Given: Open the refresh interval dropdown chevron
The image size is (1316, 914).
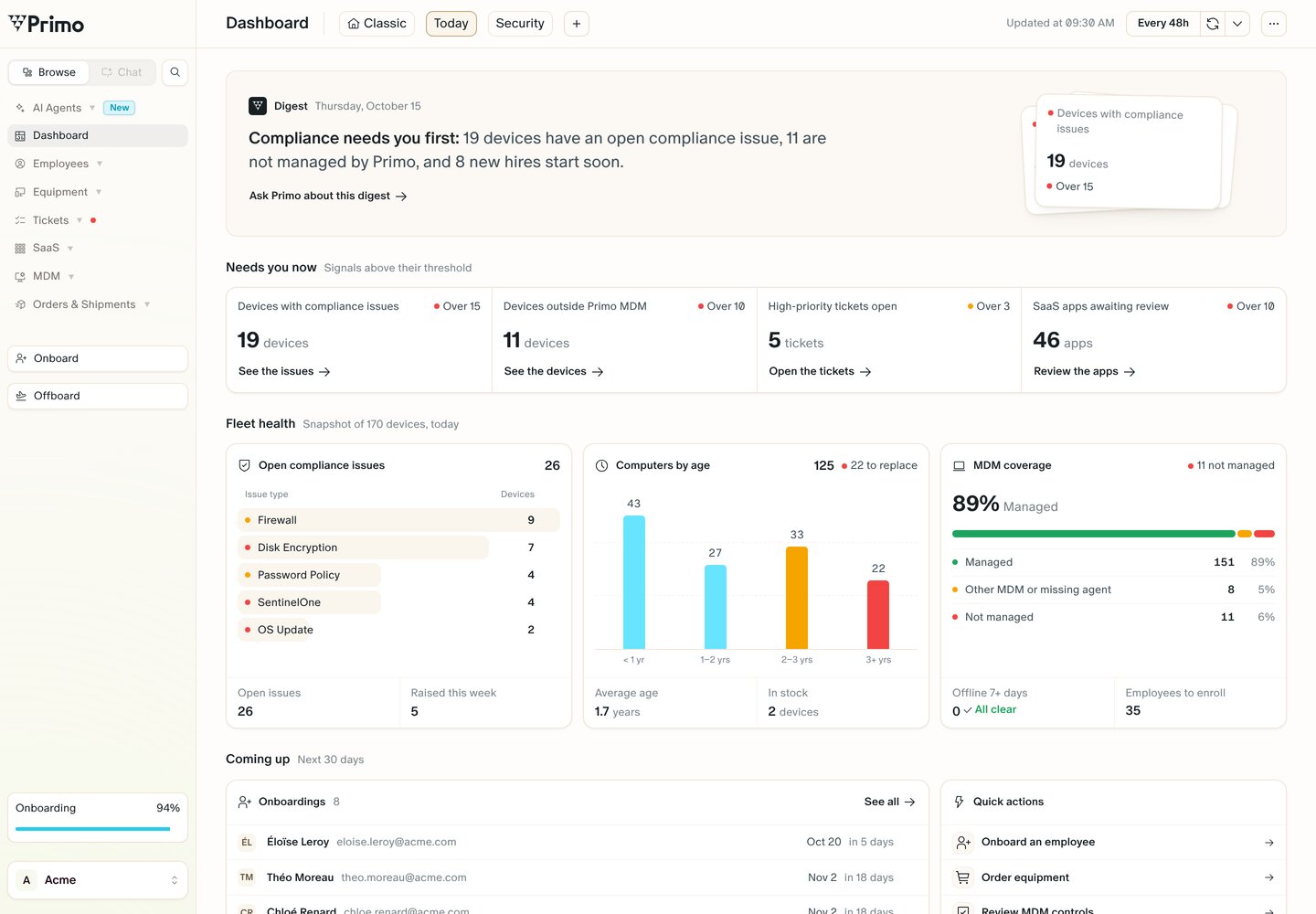Looking at the screenshot, I should click(x=1237, y=24).
